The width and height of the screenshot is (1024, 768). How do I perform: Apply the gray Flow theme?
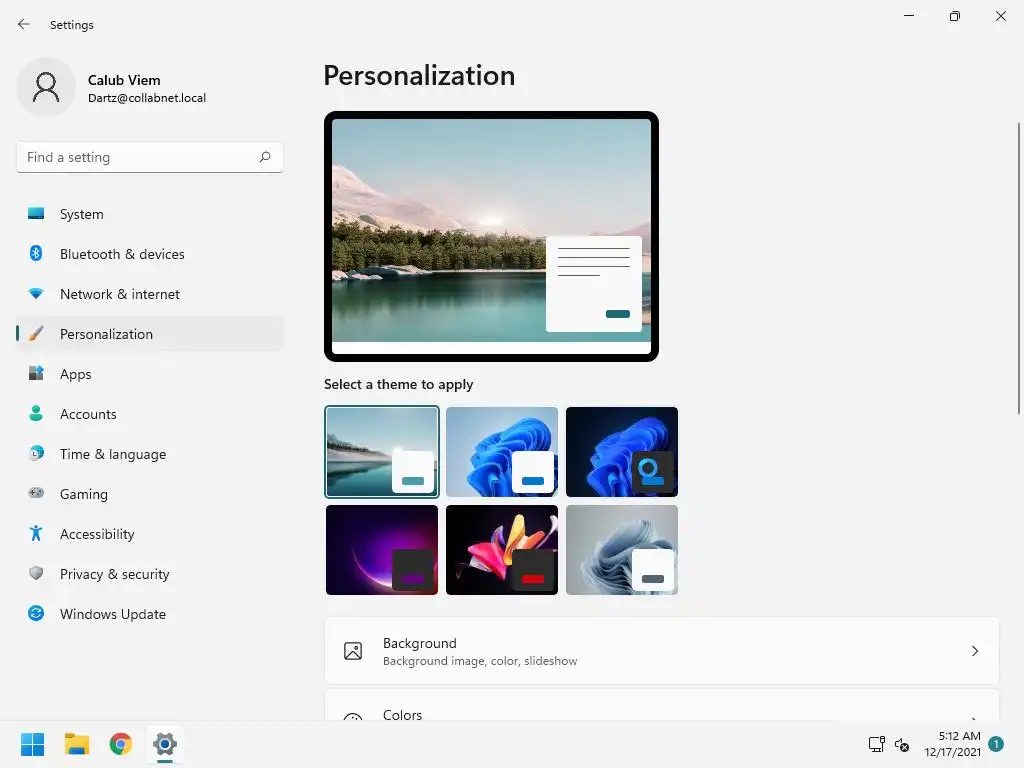622,550
